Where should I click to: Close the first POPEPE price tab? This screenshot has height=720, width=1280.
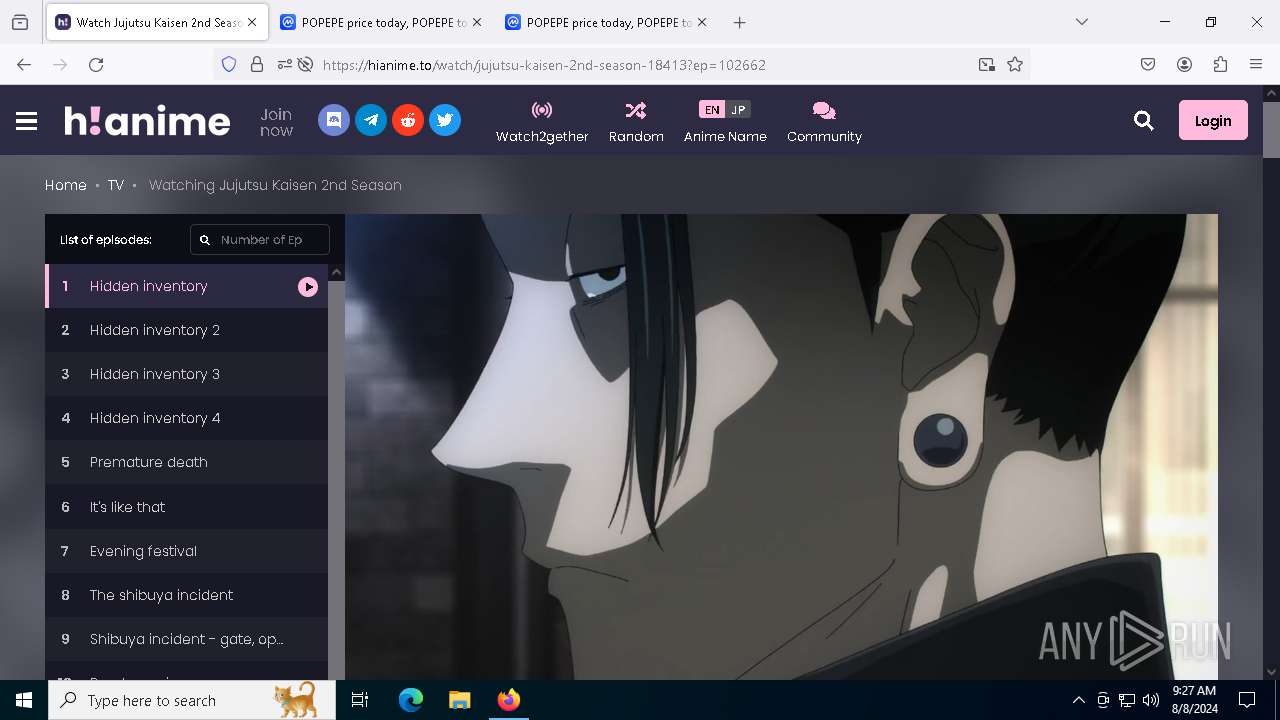[476, 22]
